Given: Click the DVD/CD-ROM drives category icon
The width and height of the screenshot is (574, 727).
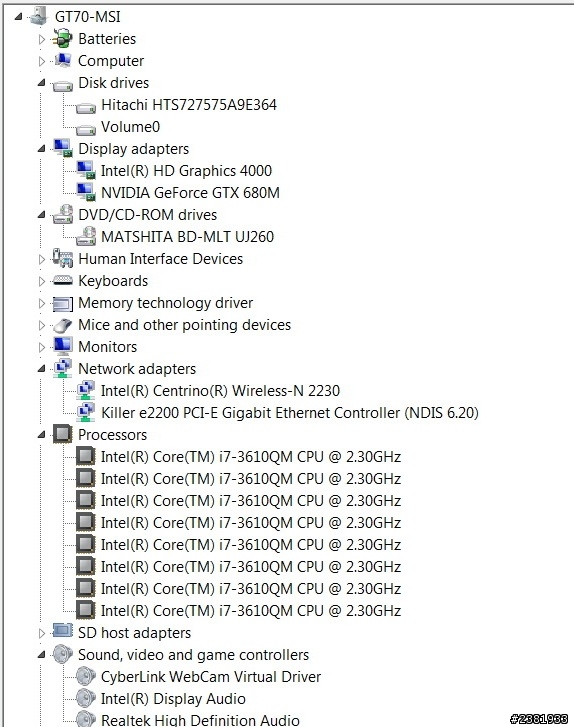Looking at the screenshot, I should (62, 214).
